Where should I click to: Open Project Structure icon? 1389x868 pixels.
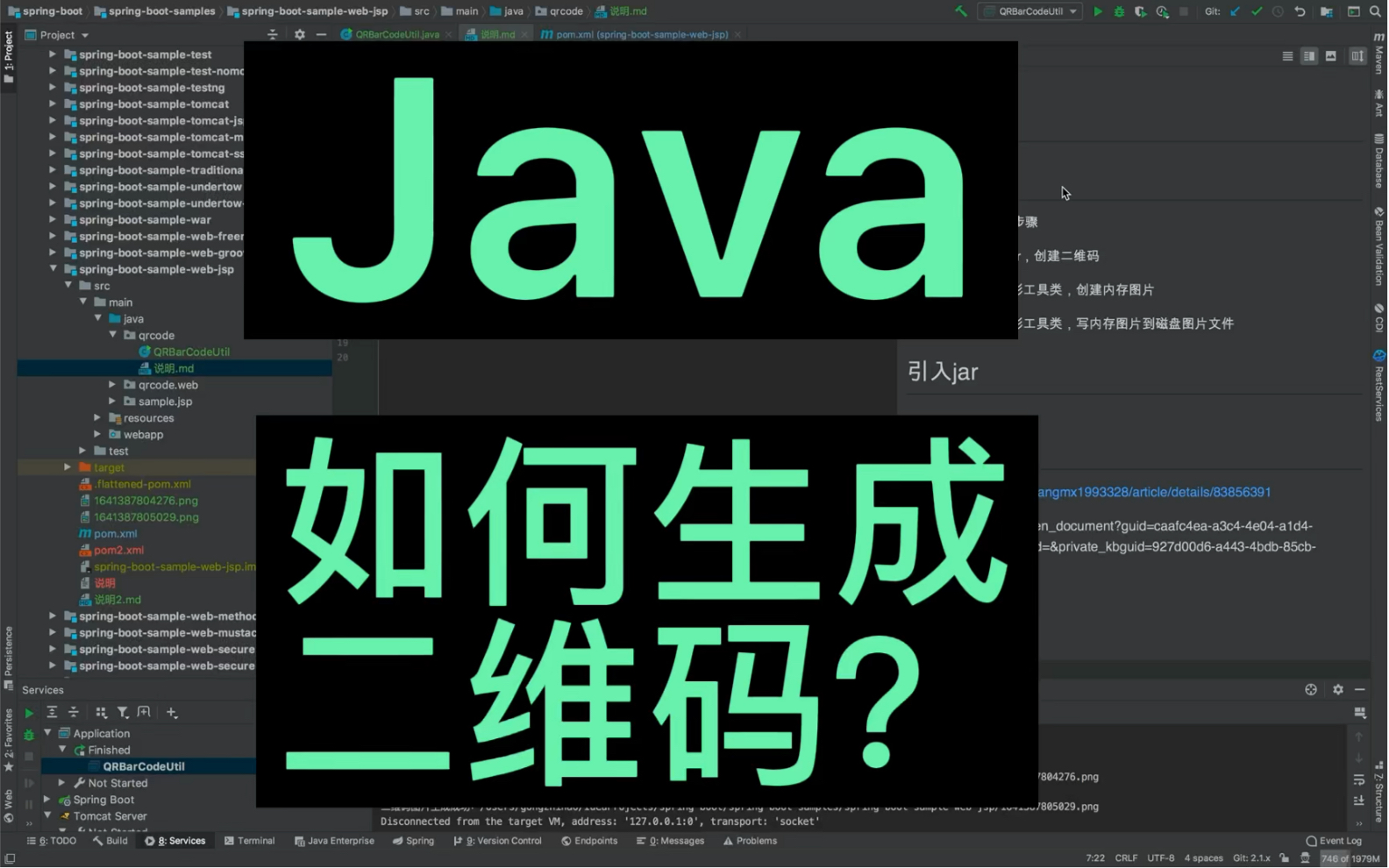point(1327,11)
